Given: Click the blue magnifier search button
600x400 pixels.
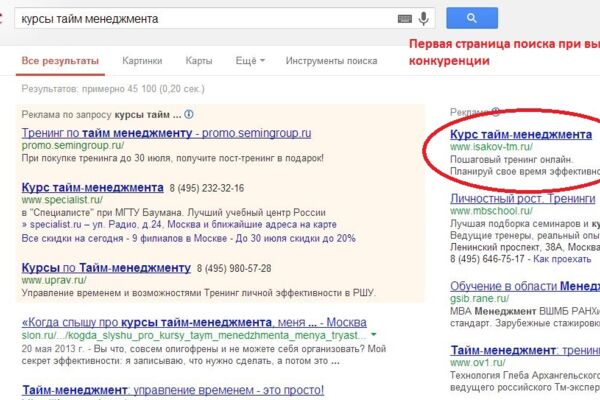Looking at the screenshot, I should point(472,18).
